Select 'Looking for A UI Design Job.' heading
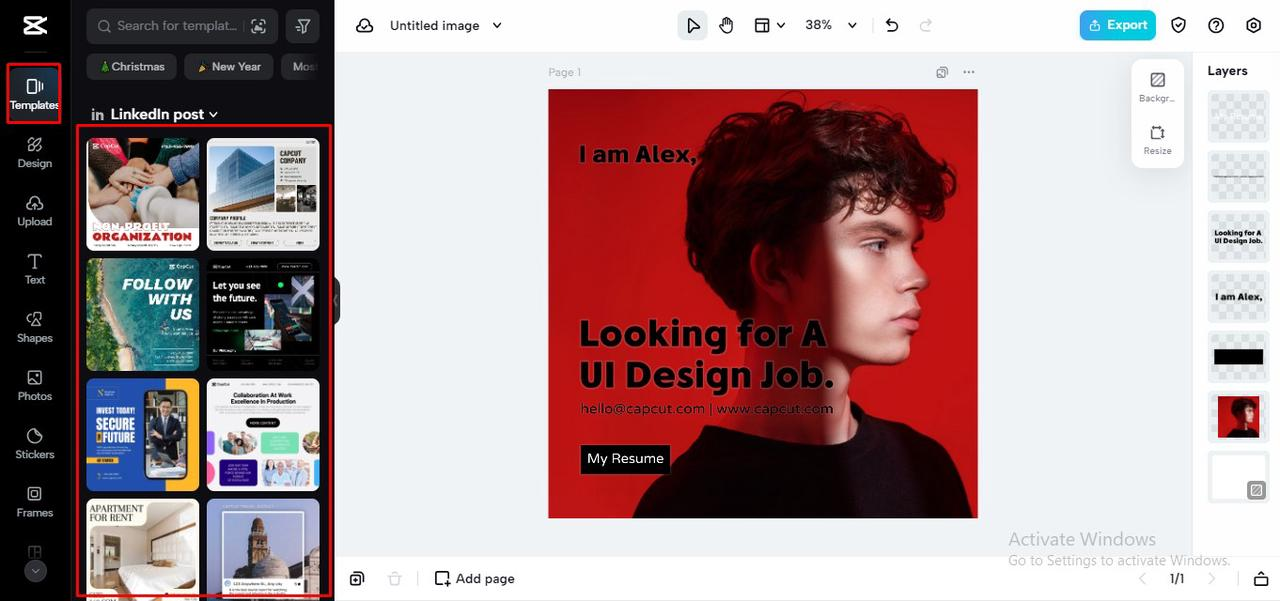The image size is (1280, 601). [706, 353]
